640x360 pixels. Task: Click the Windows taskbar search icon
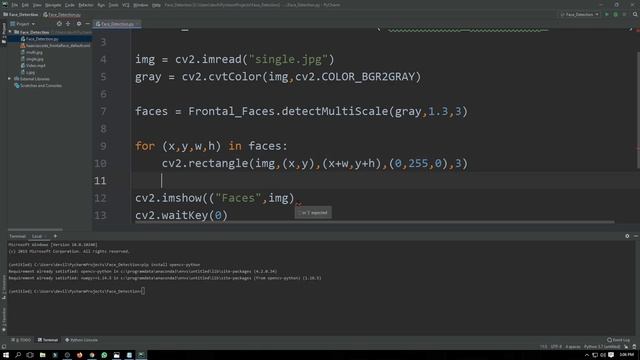click(x=18, y=355)
